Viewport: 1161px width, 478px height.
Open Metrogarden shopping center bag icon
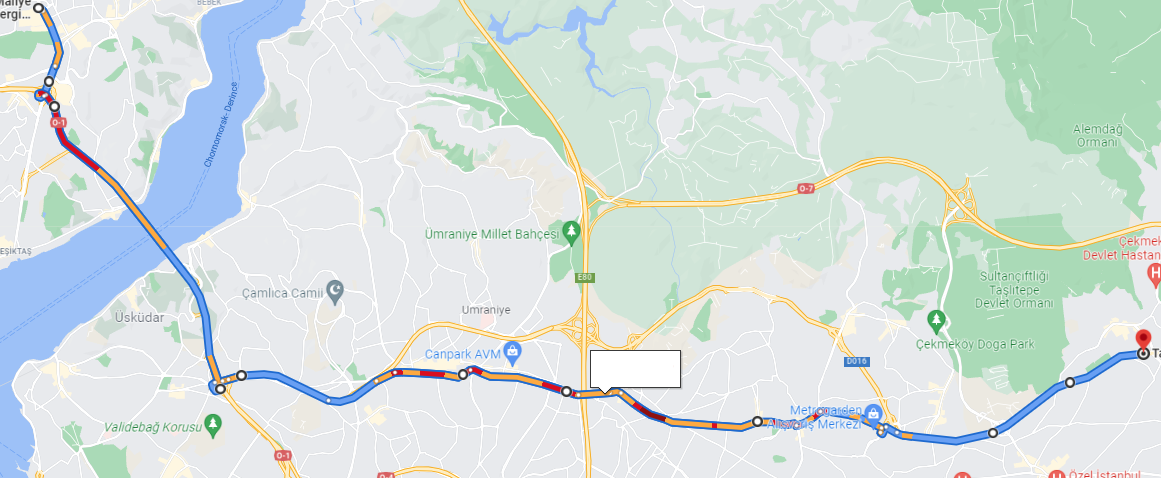pyautogui.click(x=874, y=412)
